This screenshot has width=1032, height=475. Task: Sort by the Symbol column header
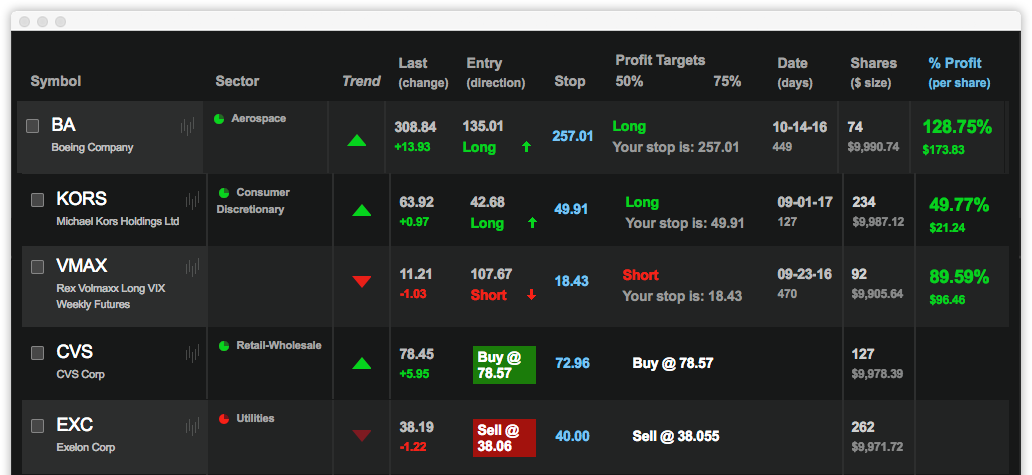(x=56, y=82)
